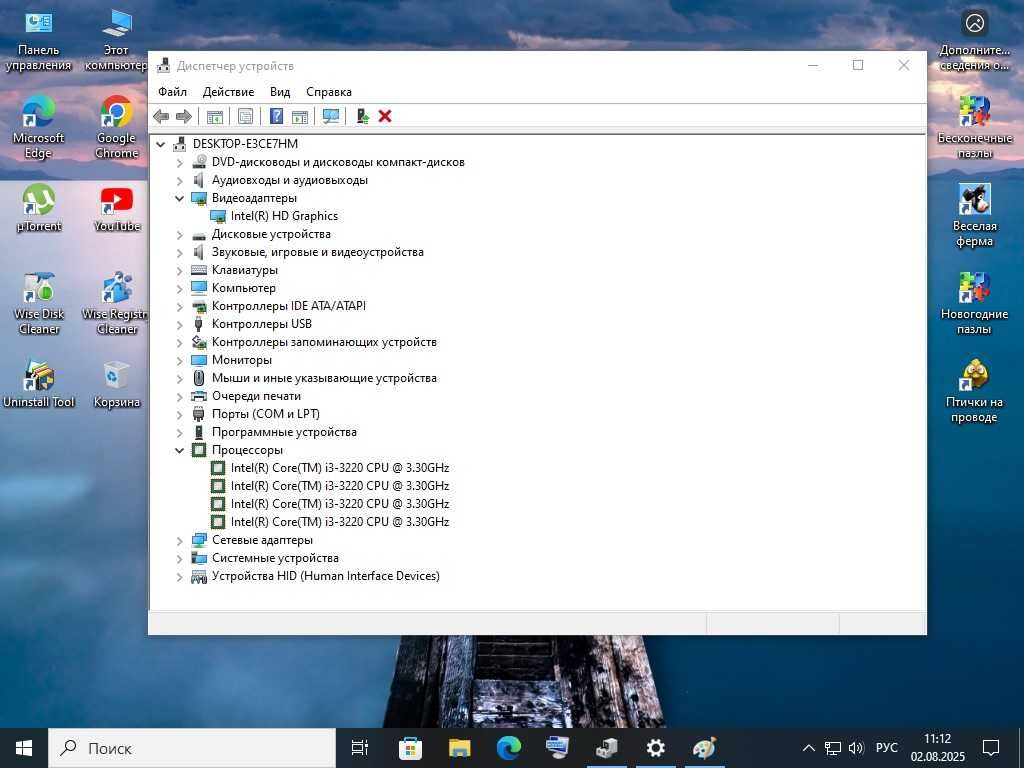Open the notification center icon
The width and height of the screenshot is (1024, 768).
991,748
